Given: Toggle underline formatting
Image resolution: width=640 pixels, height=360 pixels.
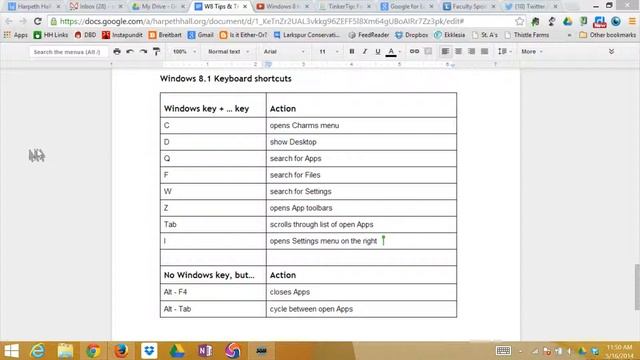Looking at the screenshot, I should (378, 51).
